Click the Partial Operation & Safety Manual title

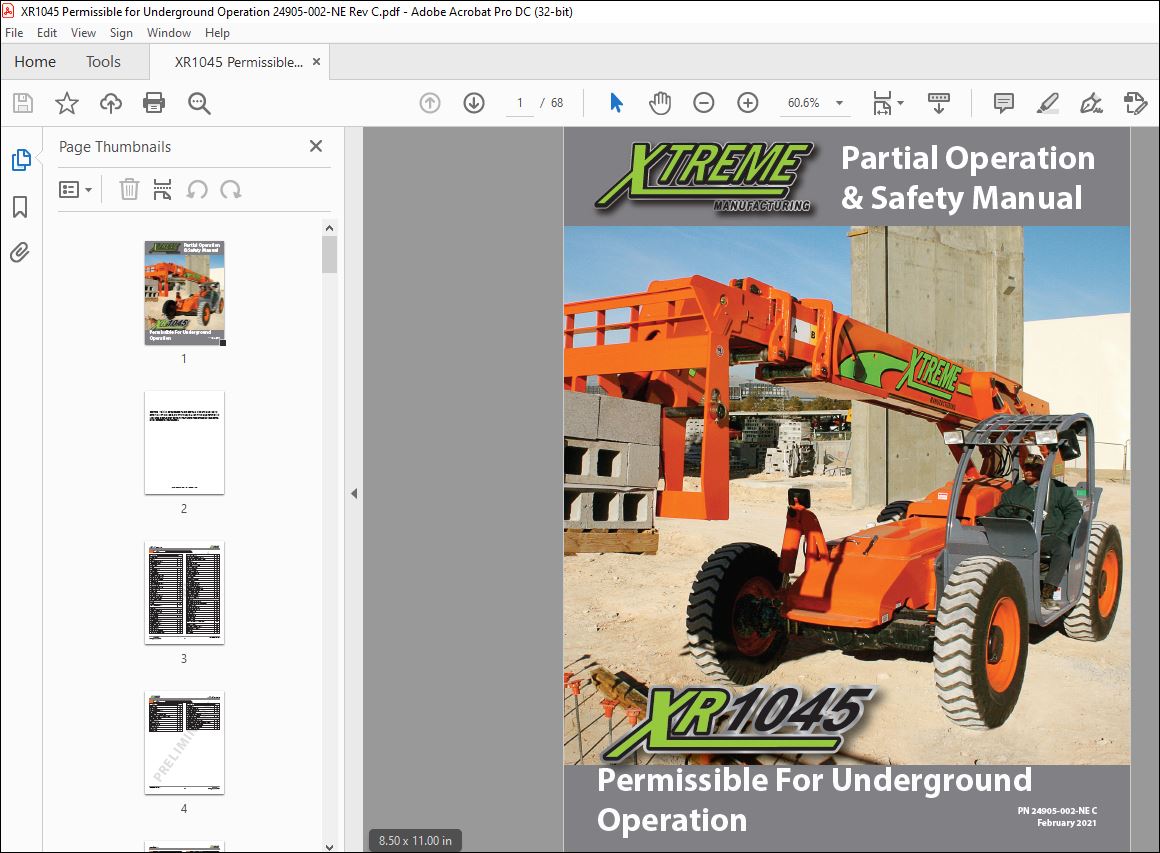pos(968,178)
